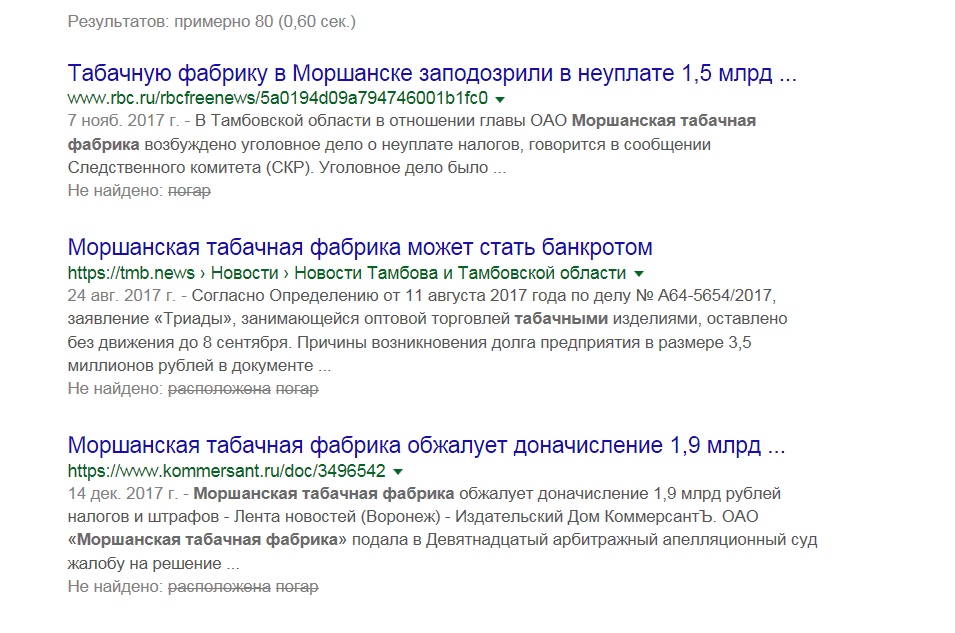The image size is (955, 633).
Task: Expand dropdown arrow next to kommersant.ru URL
Action: 398,472
